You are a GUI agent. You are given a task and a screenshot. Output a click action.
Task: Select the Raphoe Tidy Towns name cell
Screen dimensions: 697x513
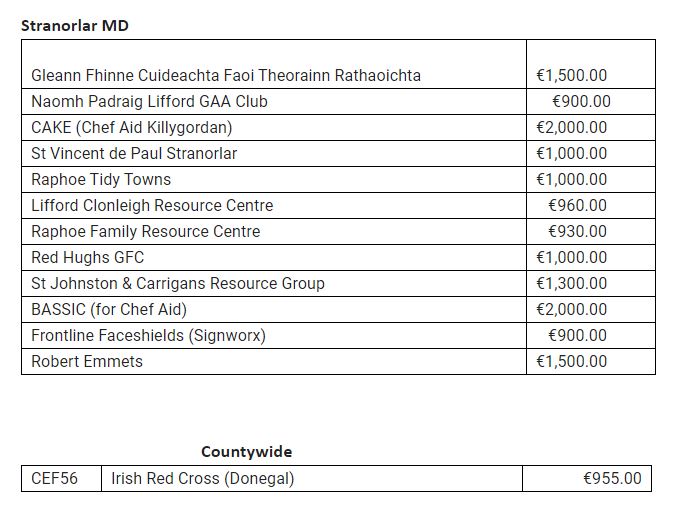pos(101,179)
